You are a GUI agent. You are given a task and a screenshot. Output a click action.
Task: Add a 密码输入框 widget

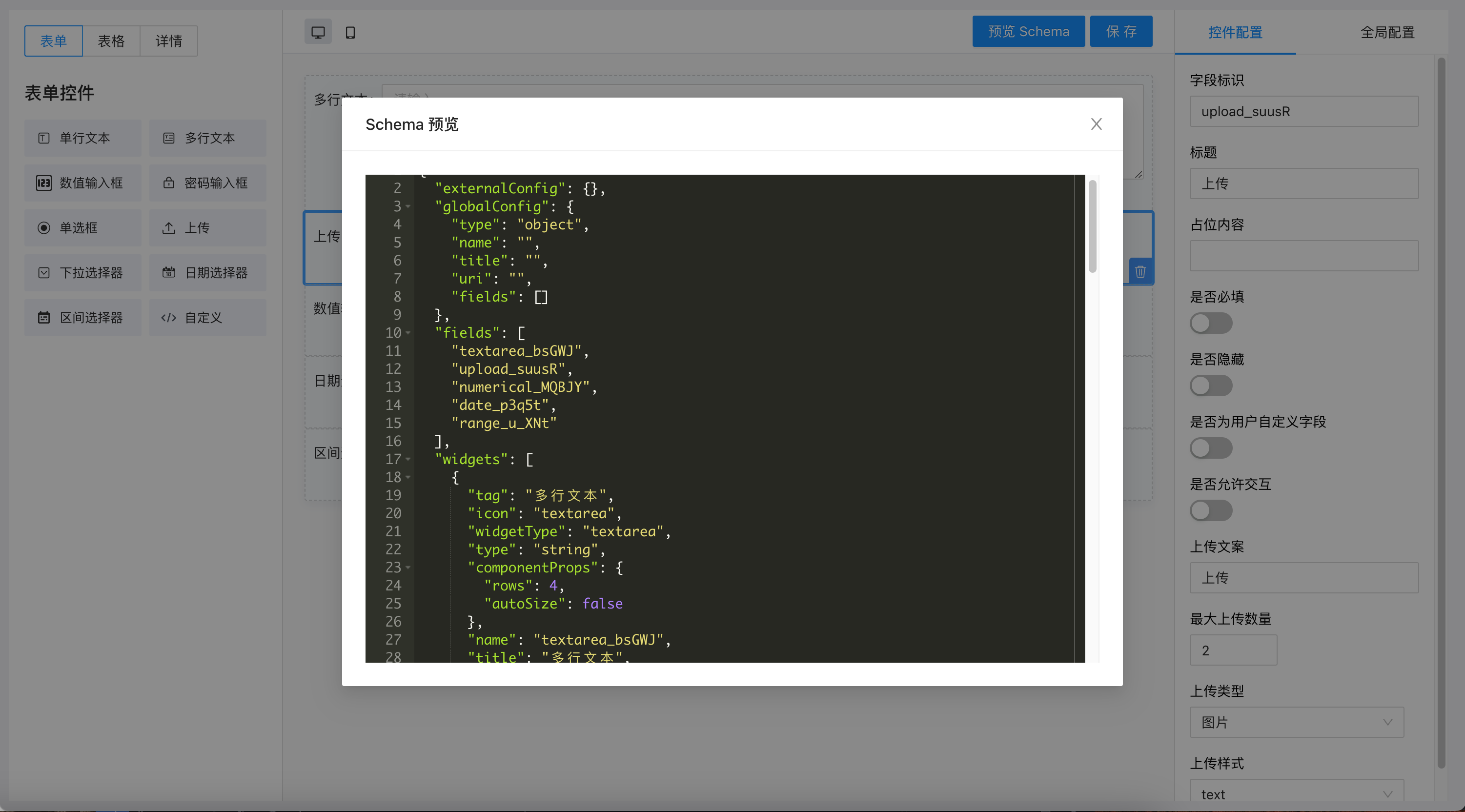pos(207,183)
